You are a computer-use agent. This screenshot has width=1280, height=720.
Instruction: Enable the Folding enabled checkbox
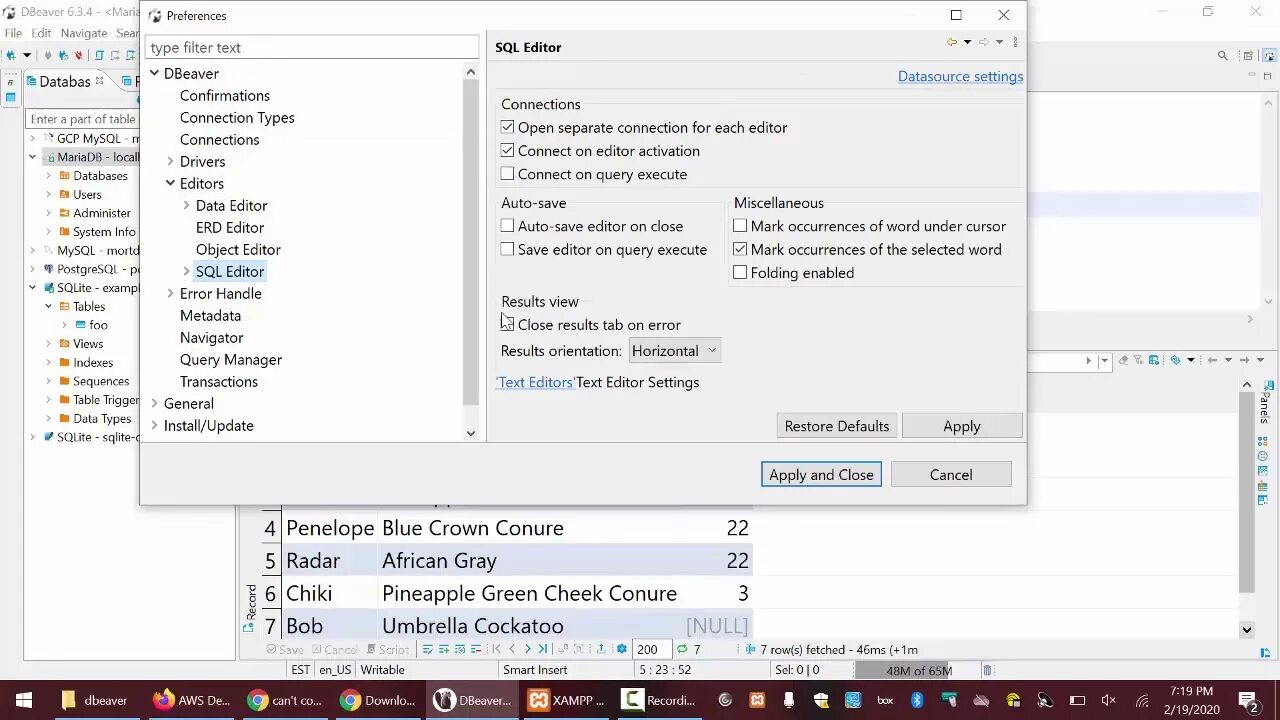pyautogui.click(x=740, y=272)
